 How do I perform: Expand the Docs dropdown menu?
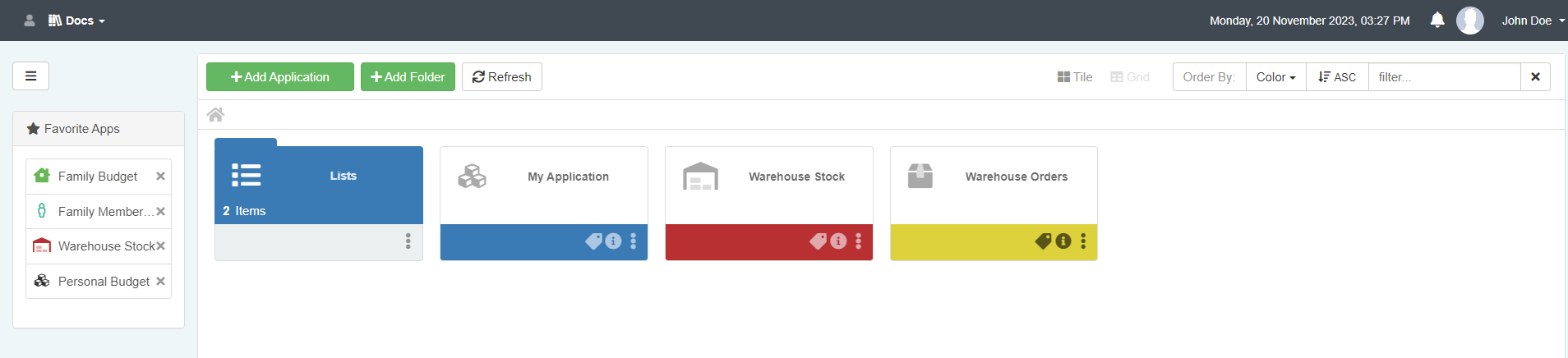pos(77,21)
